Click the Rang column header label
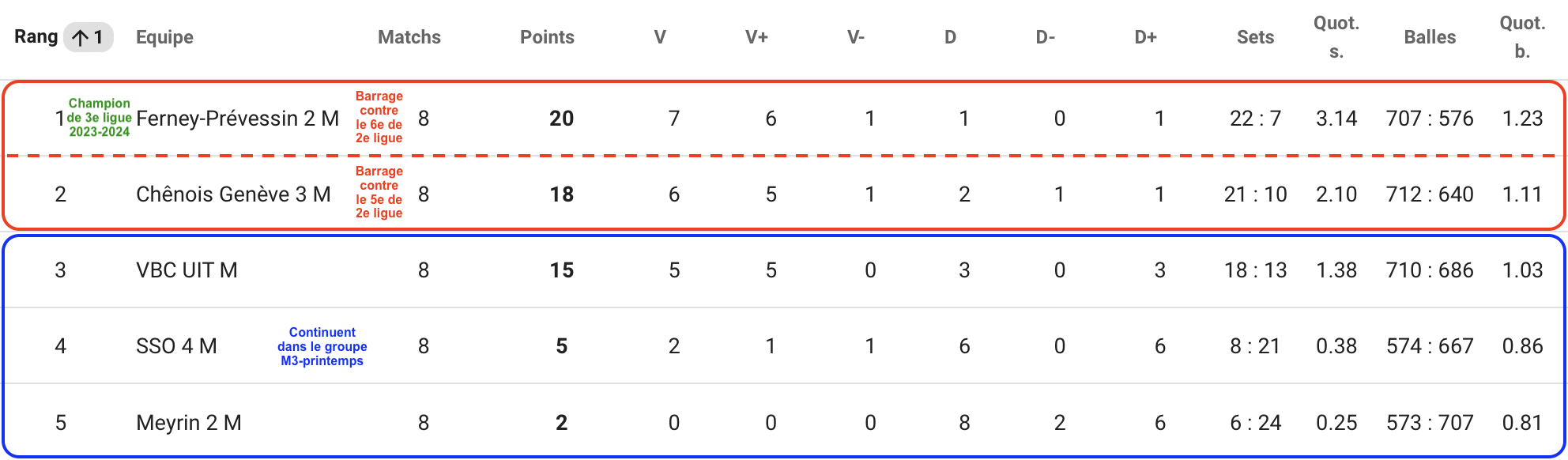The width and height of the screenshot is (1568, 460). tap(36, 36)
